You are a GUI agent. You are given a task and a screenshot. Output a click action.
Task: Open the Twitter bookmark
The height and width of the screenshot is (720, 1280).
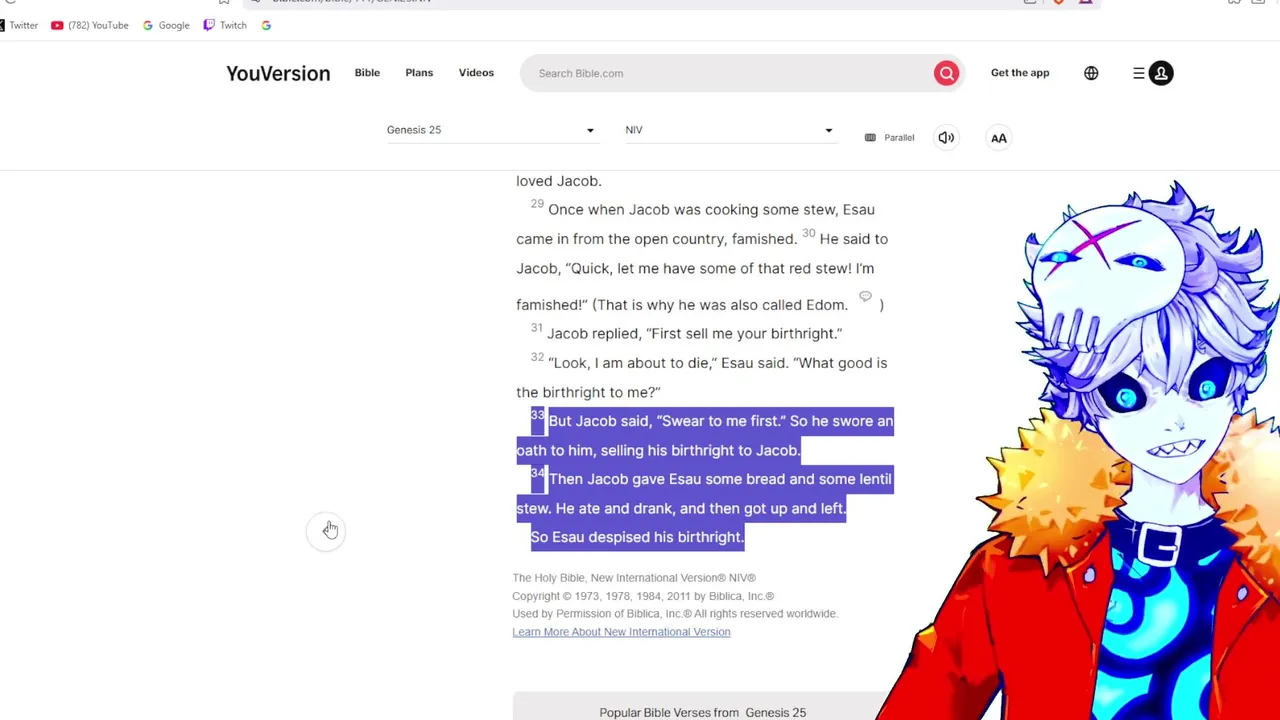[x=19, y=25]
